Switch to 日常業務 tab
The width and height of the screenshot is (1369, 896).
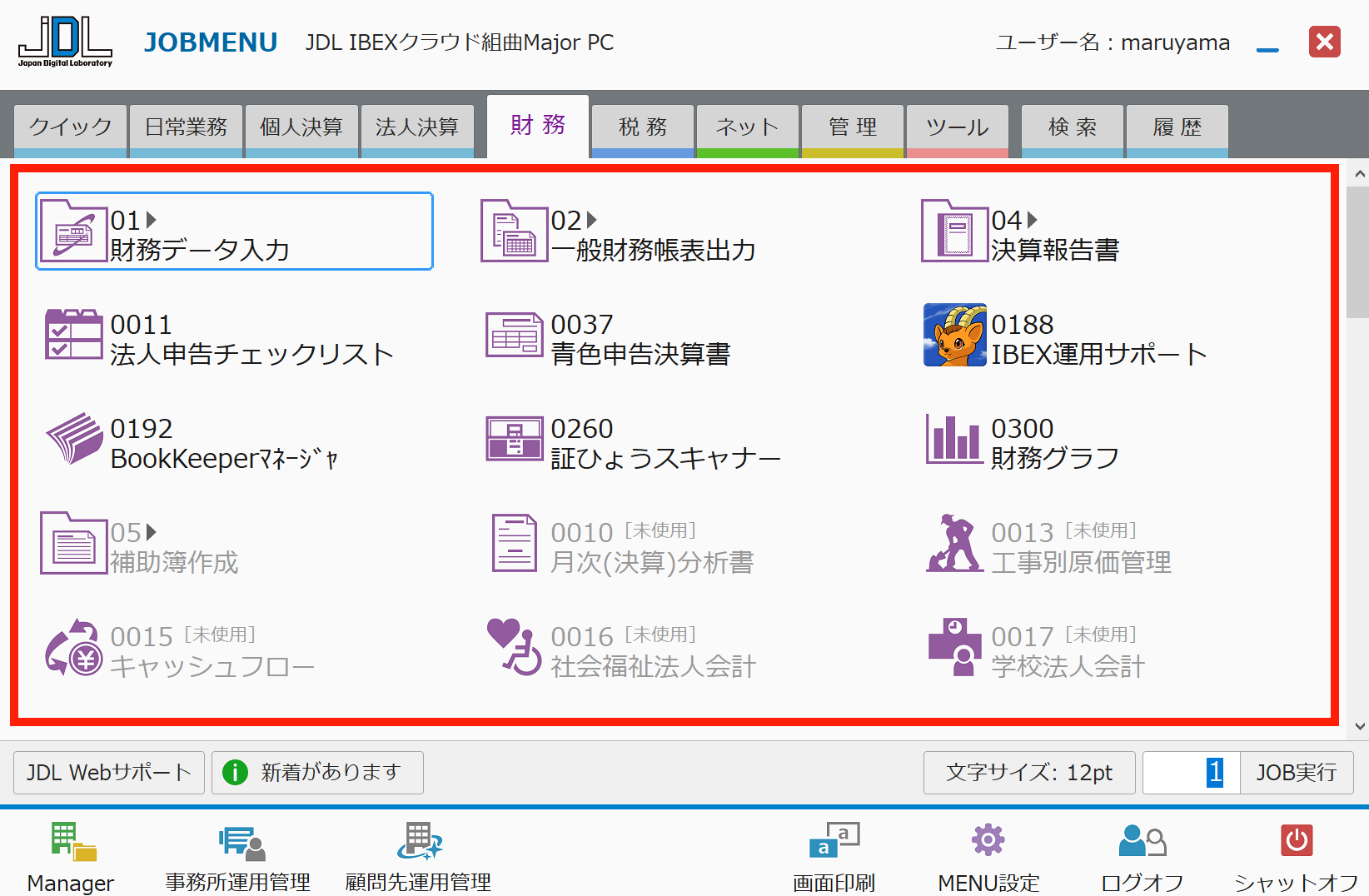pyautogui.click(x=187, y=131)
